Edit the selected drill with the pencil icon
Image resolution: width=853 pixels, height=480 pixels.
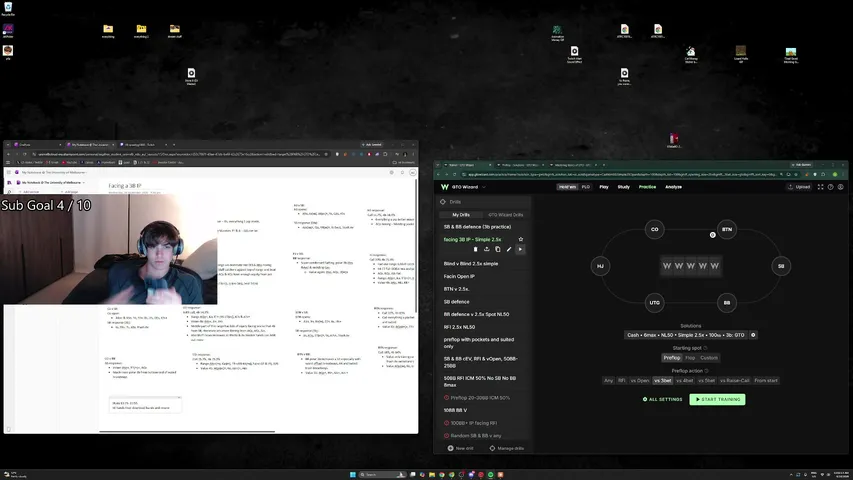pyautogui.click(x=509, y=249)
